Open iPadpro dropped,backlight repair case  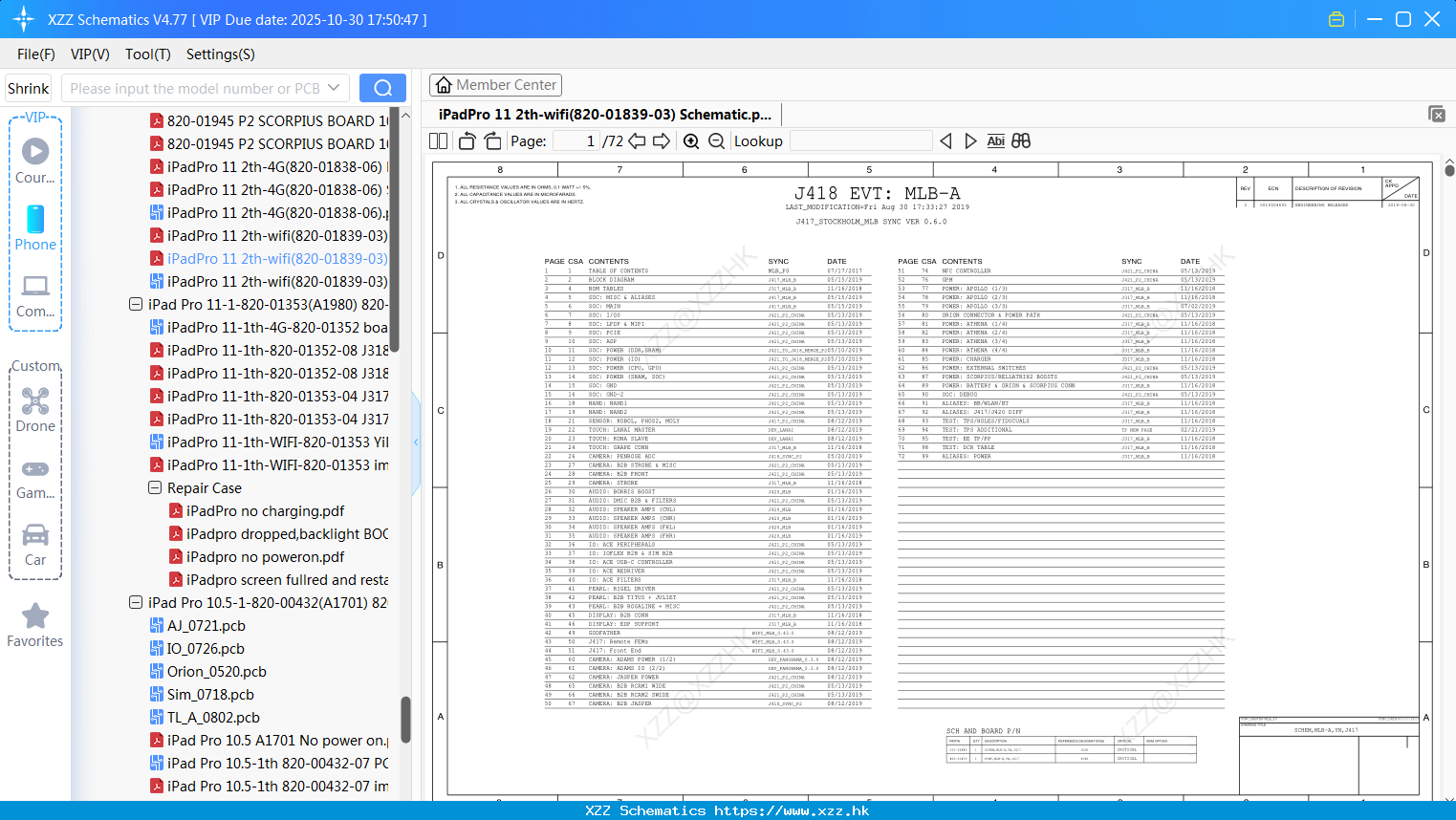tap(278, 533)
